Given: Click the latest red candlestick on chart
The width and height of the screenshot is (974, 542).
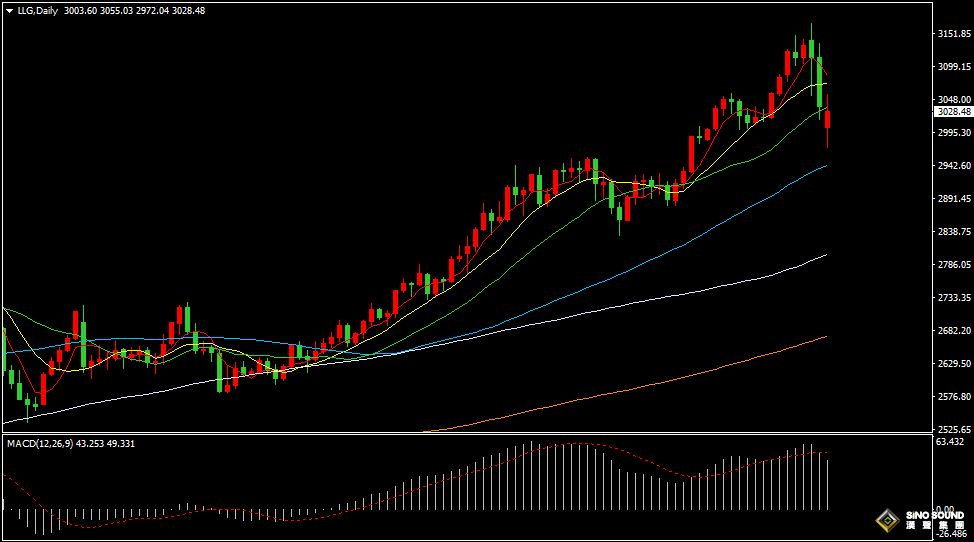Looking at the screenshot, I should [827, 119].
